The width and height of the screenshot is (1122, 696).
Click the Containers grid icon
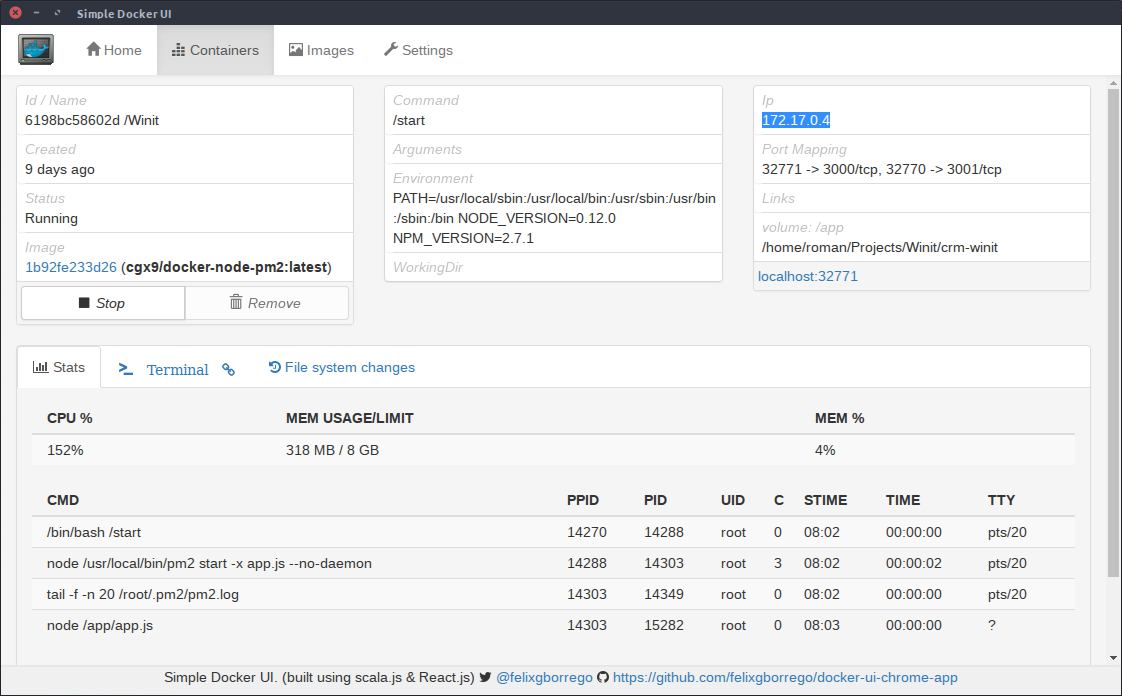pos(178,50)
